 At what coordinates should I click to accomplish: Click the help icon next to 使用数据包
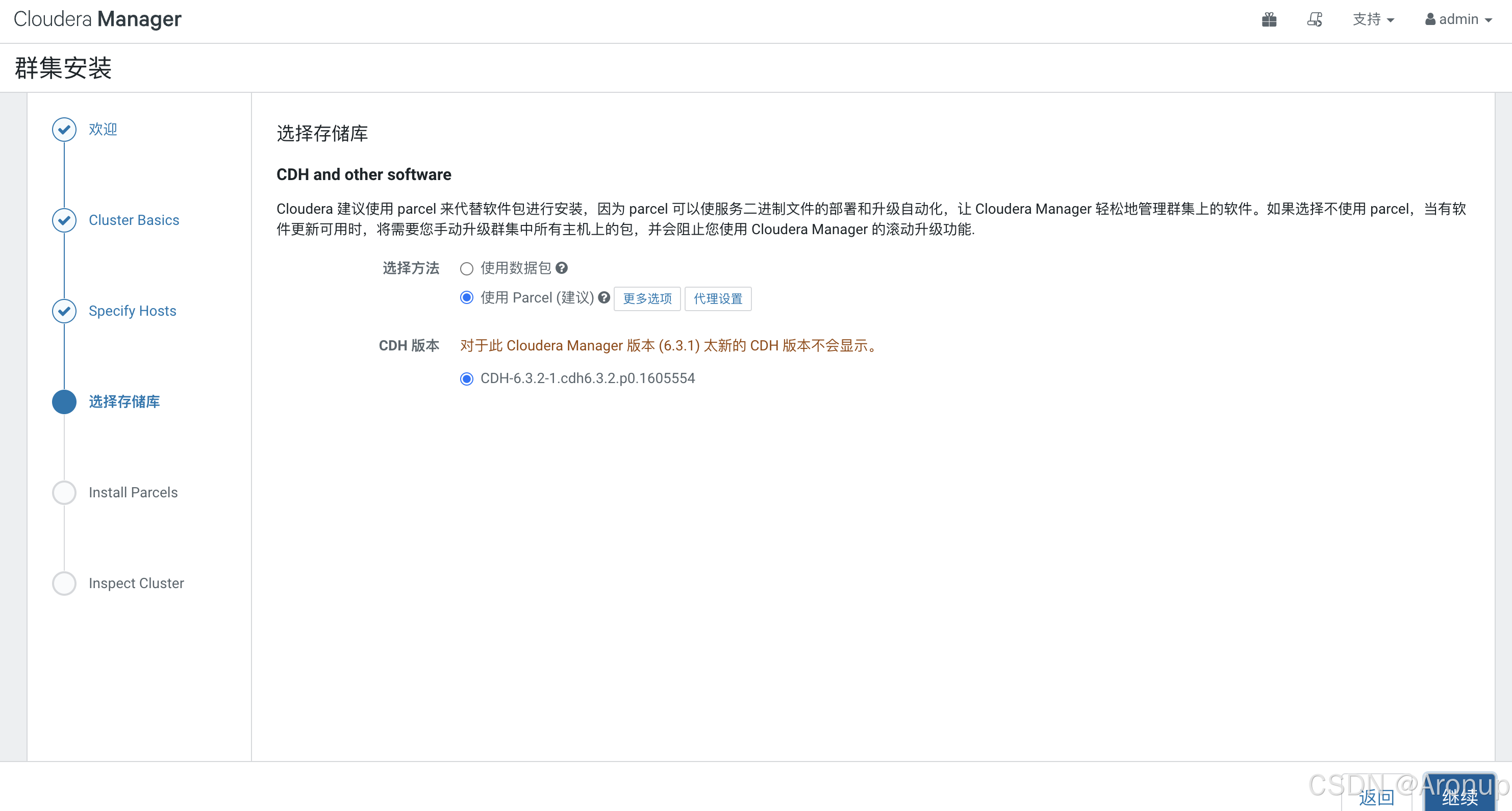[x=562, y=268]
